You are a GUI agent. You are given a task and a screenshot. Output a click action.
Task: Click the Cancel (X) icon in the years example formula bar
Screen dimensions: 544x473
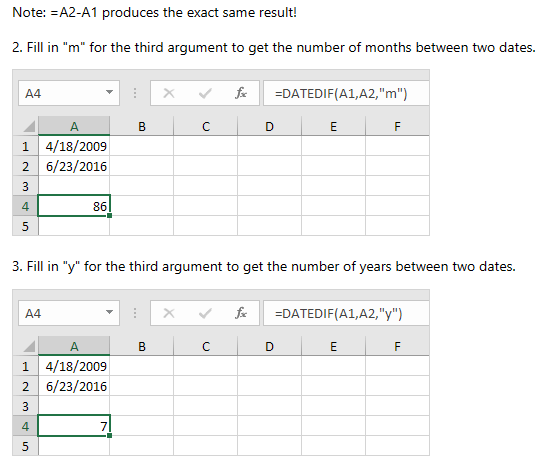tap(169, 313)
